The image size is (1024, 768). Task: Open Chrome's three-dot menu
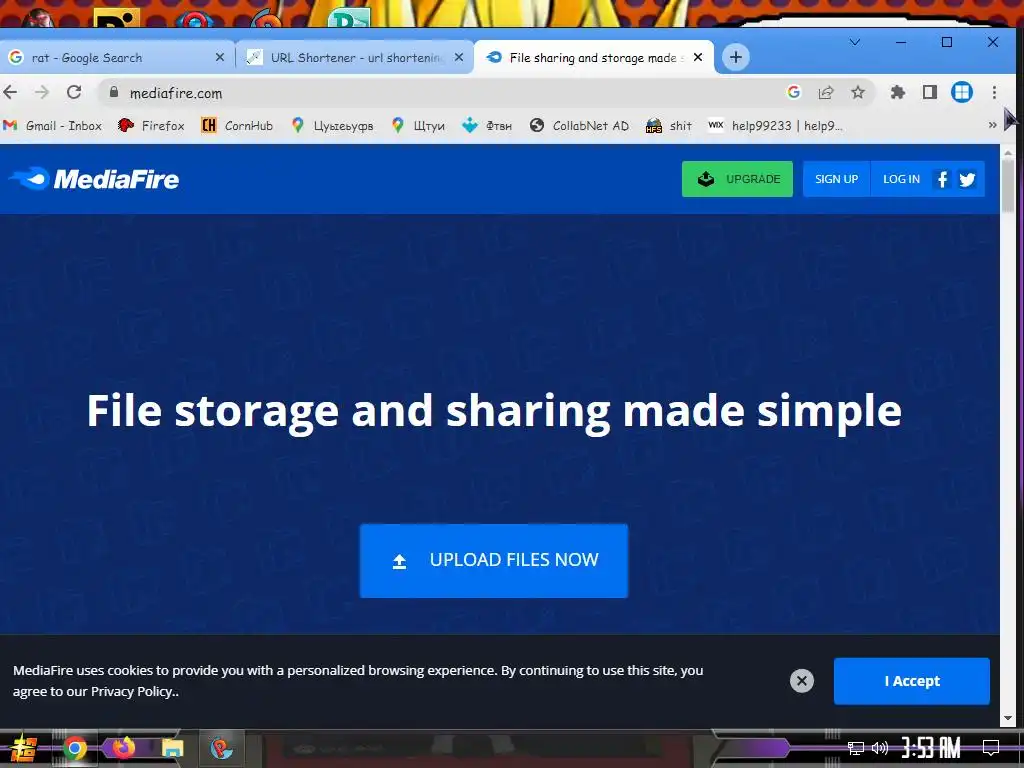994,93
